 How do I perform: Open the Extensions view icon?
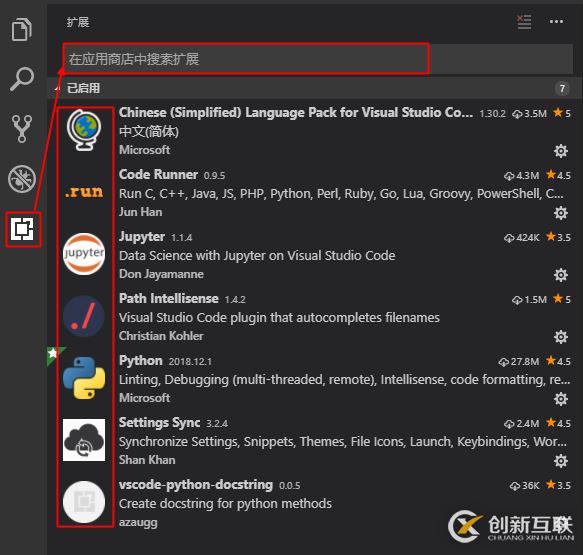pyautogui.click(x=23, y=229)
